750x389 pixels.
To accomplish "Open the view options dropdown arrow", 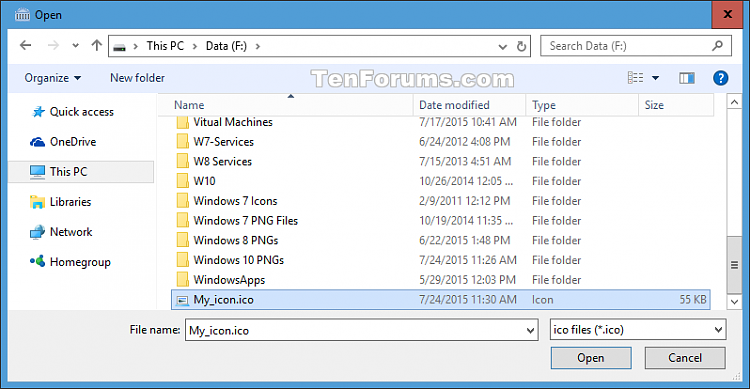I will click(x=655, y=78).
